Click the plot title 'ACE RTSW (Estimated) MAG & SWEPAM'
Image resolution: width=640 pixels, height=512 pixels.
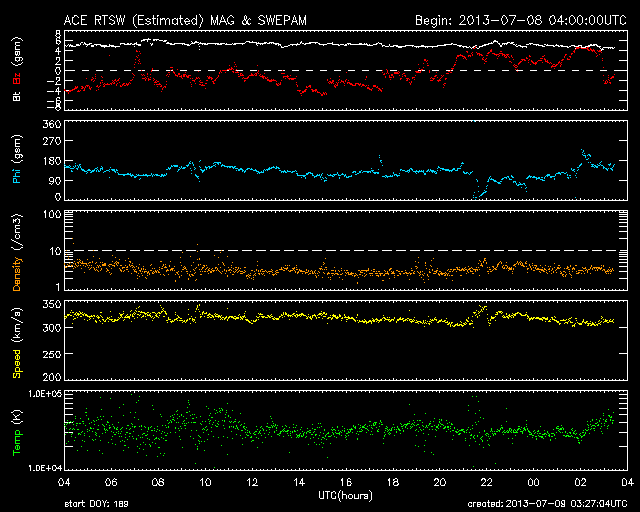point(185,20)
